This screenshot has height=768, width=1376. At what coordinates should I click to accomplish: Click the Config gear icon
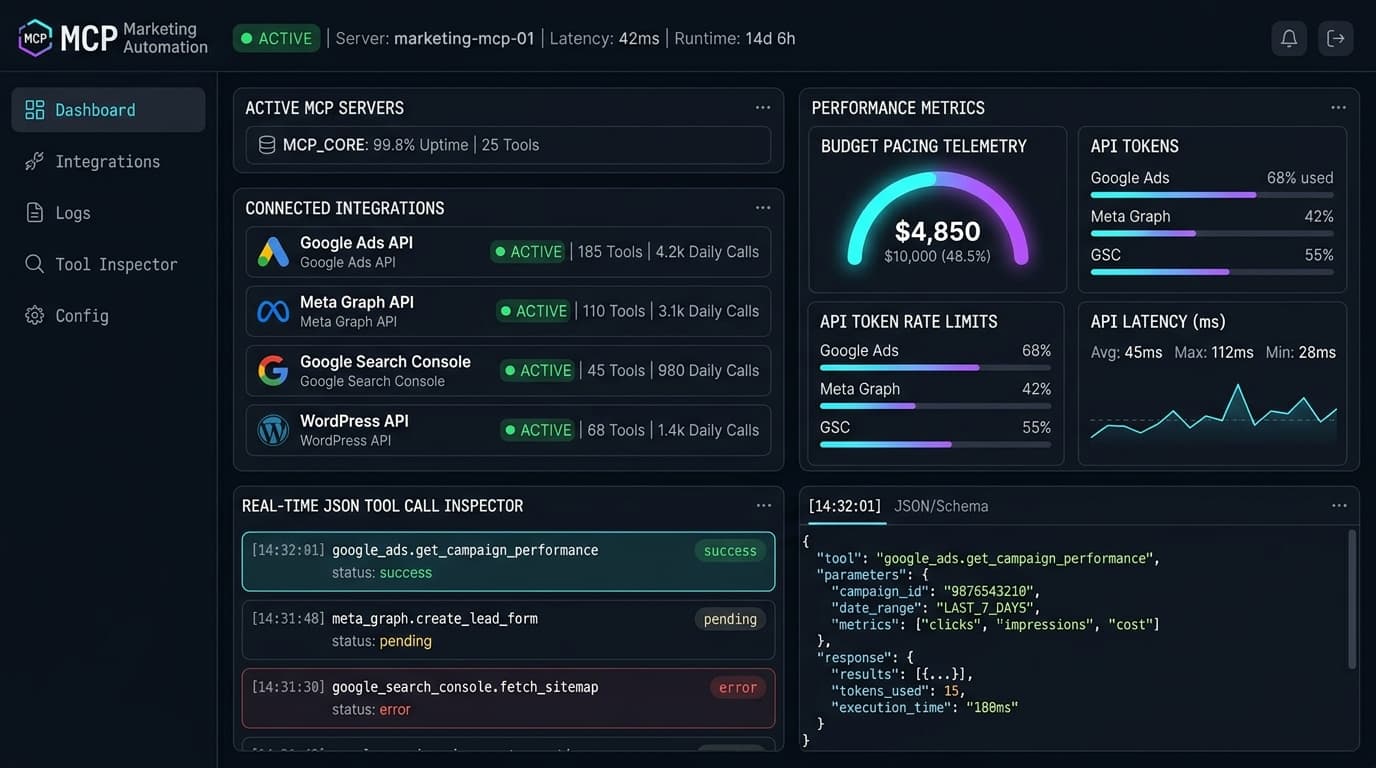[x=35, y=315]
